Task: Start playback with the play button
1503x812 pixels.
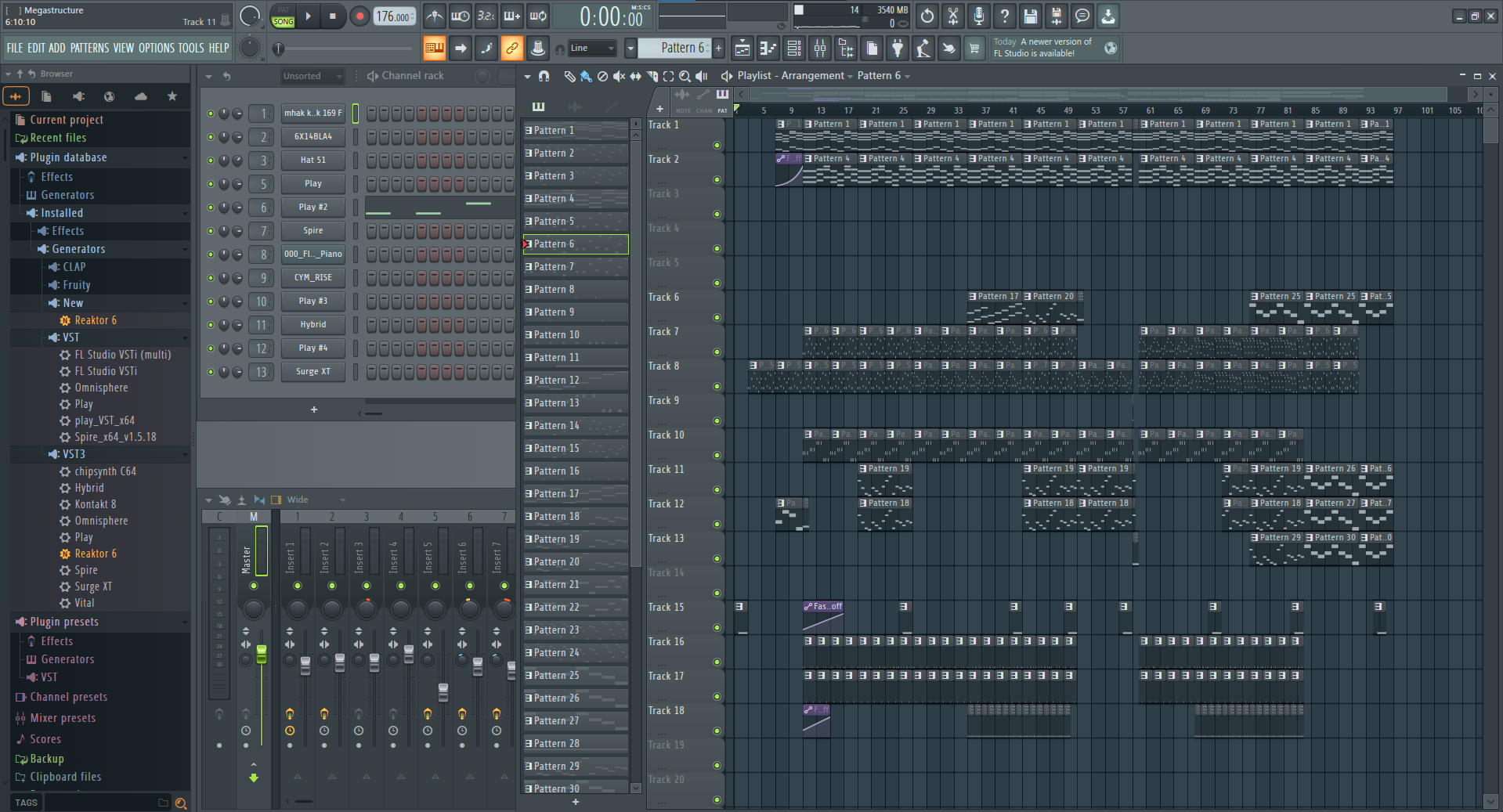Action: [309, 16]
